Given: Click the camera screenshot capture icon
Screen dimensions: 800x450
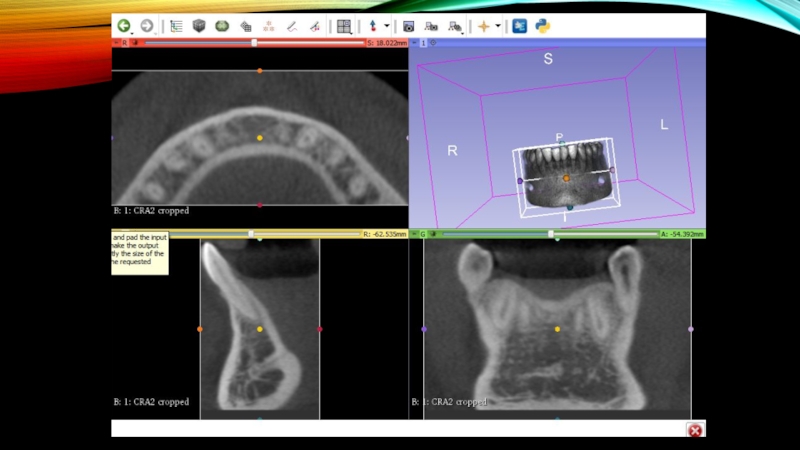Looking at the screenshot, I should click(408, 26).
